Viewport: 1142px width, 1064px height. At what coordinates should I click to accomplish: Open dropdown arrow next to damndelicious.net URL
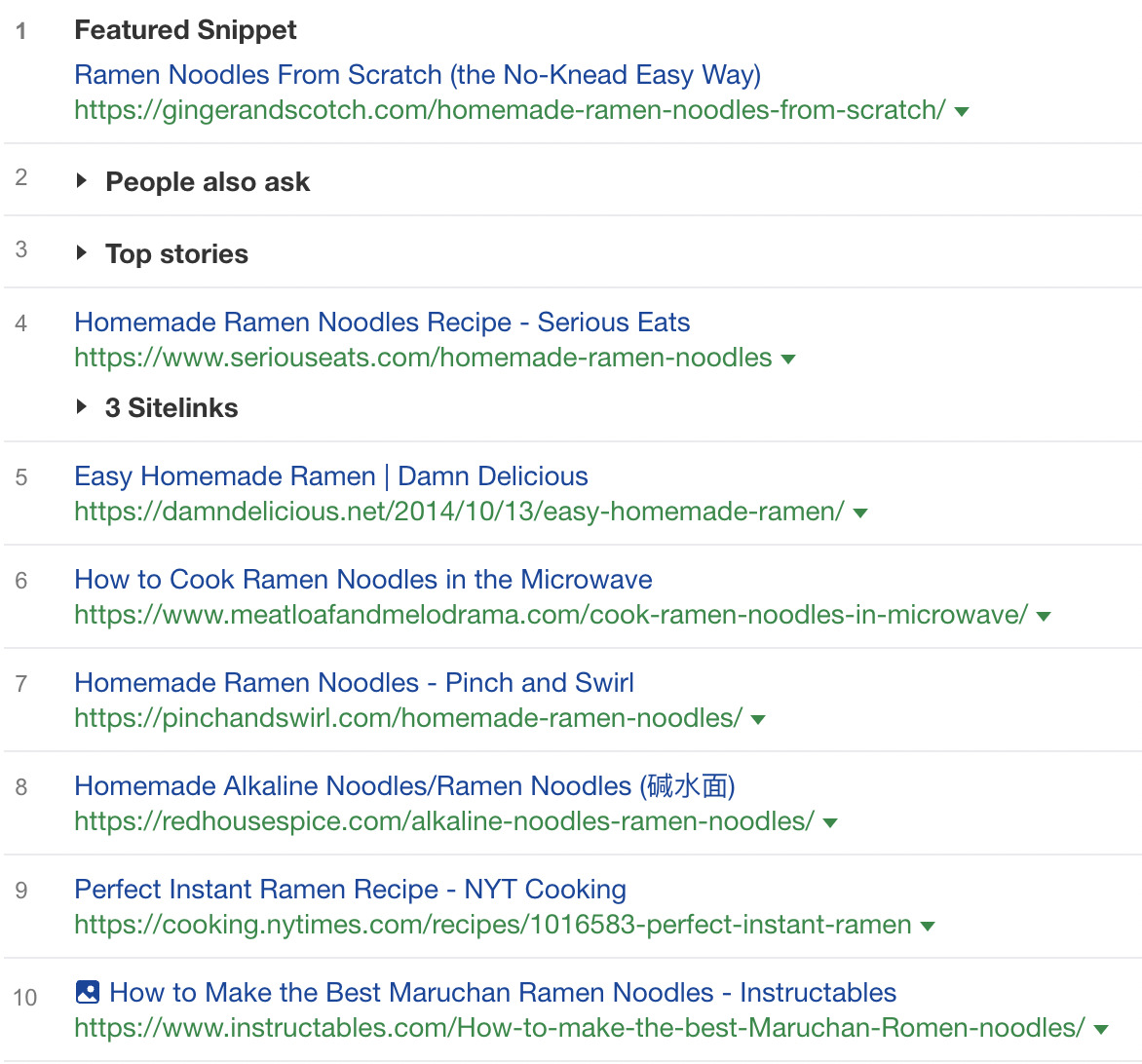[861, 512]
